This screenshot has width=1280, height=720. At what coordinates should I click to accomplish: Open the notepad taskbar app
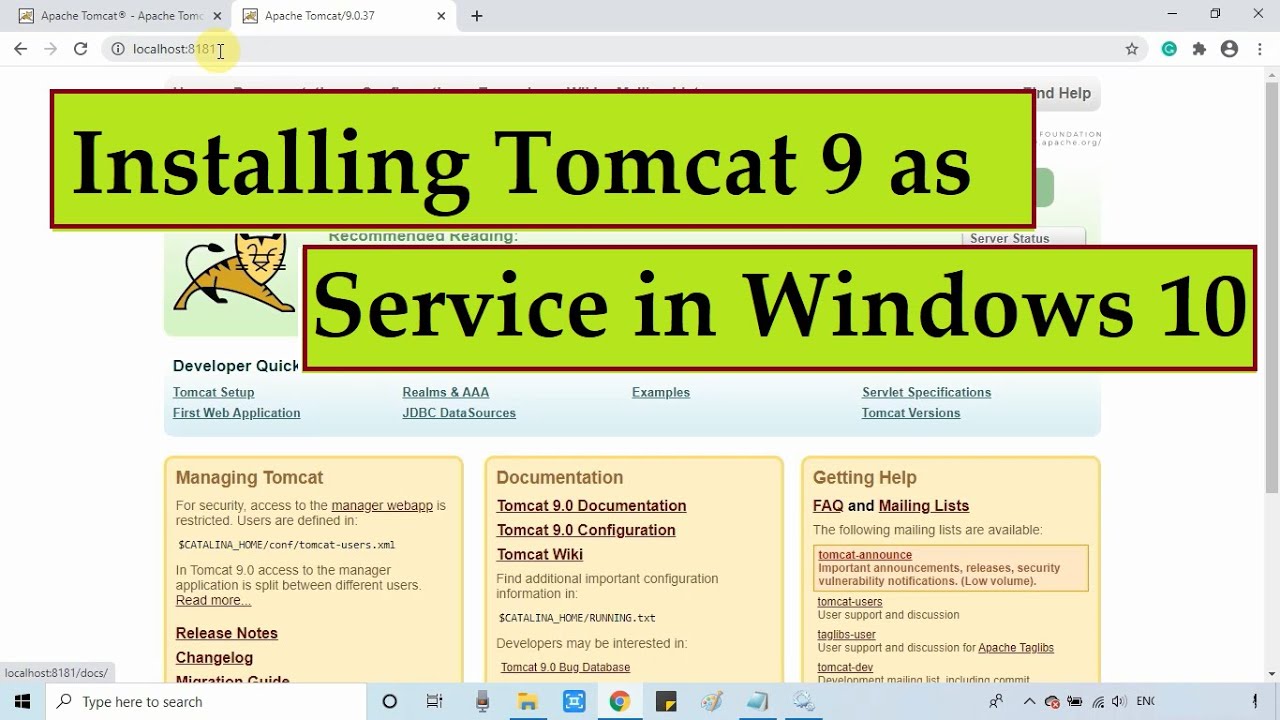coord(757,702)
